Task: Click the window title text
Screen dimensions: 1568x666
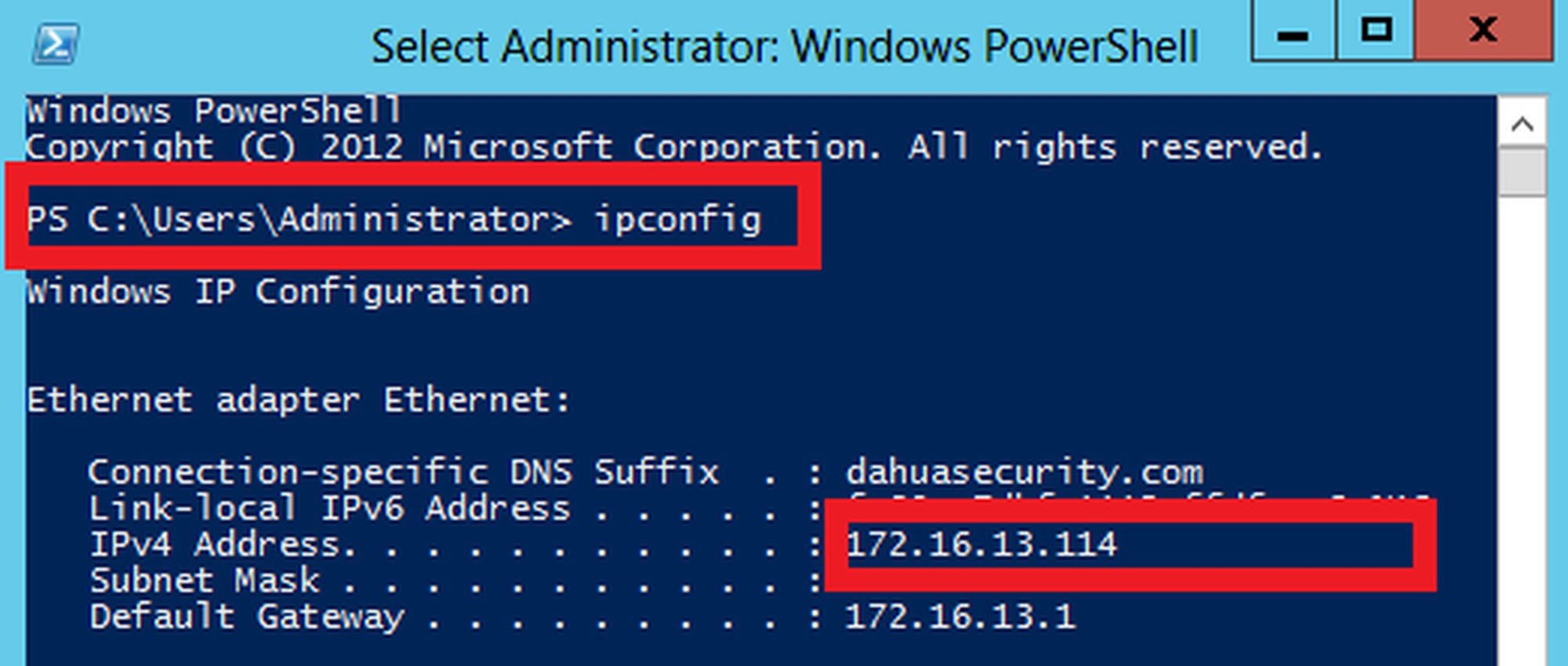Action: pos(784,46)
